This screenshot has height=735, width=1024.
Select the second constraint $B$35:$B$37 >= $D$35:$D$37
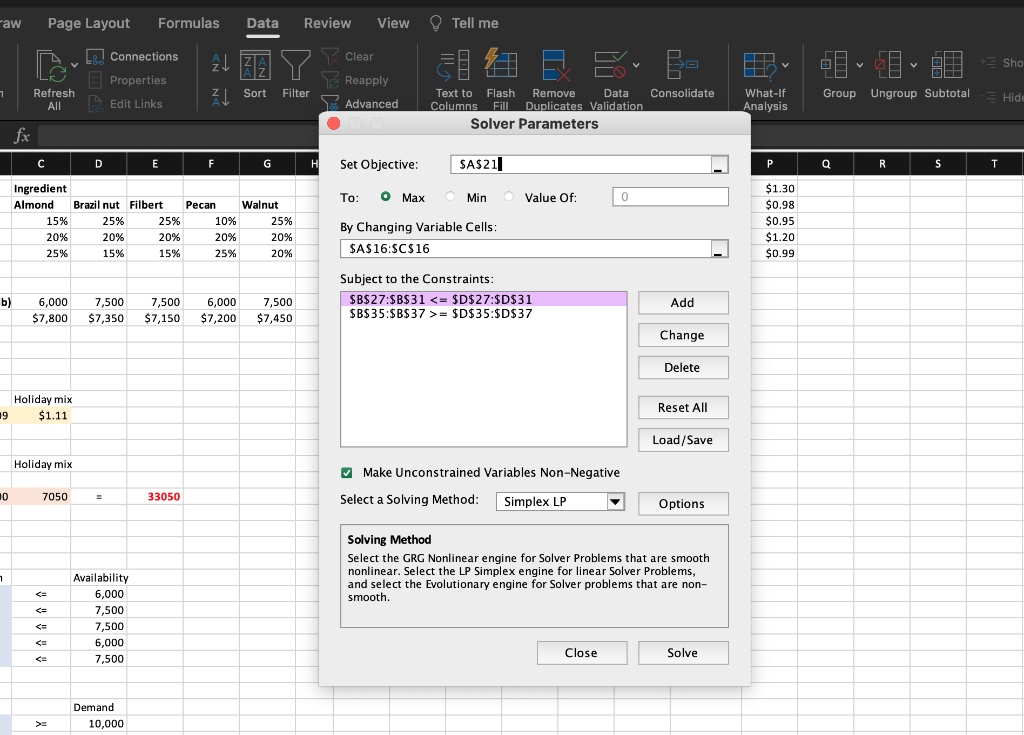coord(440,314)
